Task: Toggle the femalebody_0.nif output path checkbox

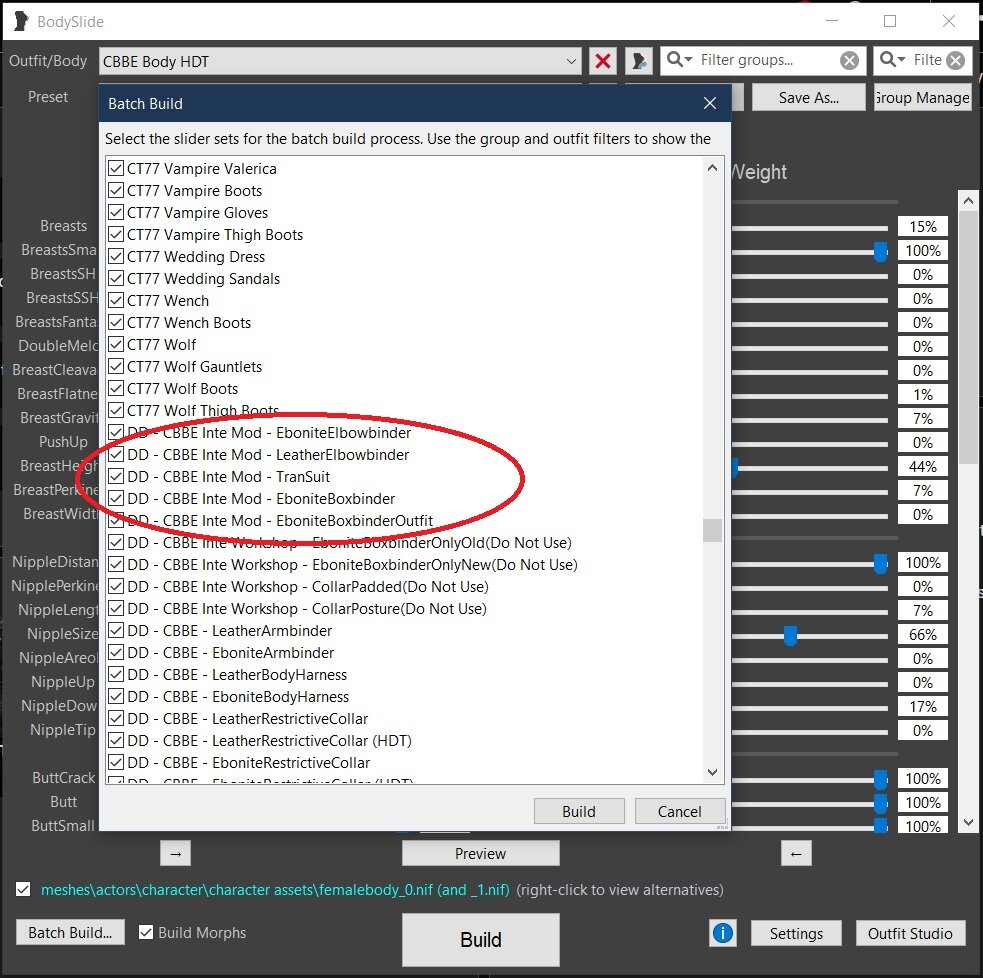Action: point(23,889)
